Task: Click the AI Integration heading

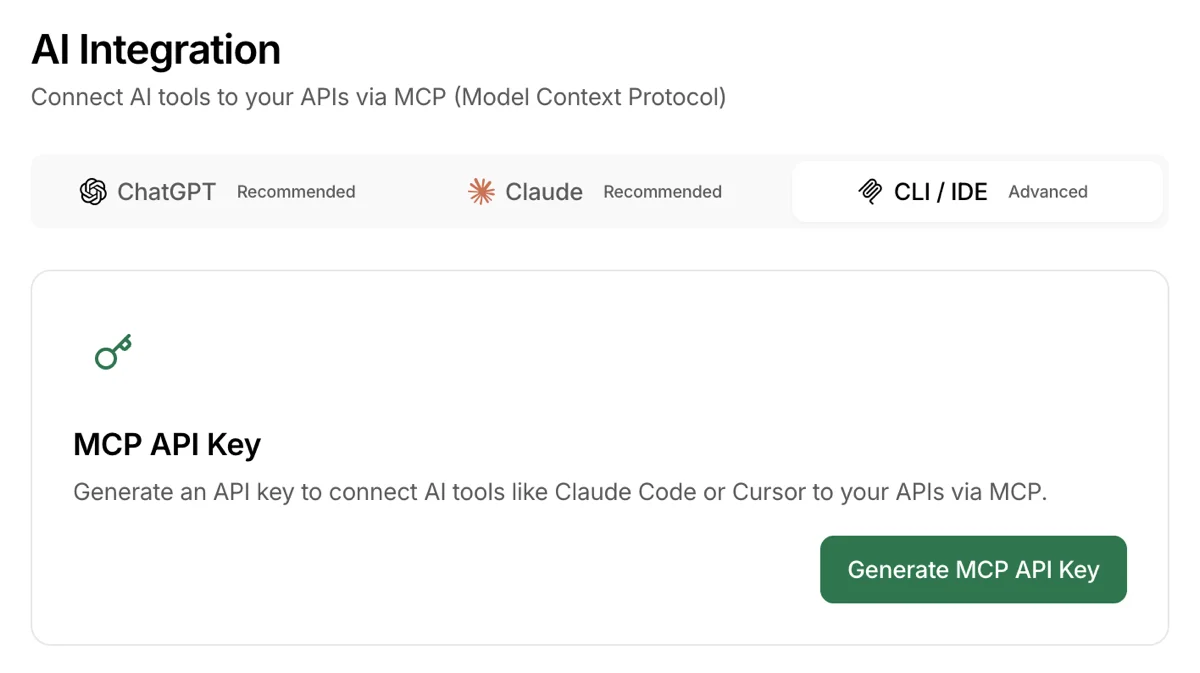Action: click(155, 48)
